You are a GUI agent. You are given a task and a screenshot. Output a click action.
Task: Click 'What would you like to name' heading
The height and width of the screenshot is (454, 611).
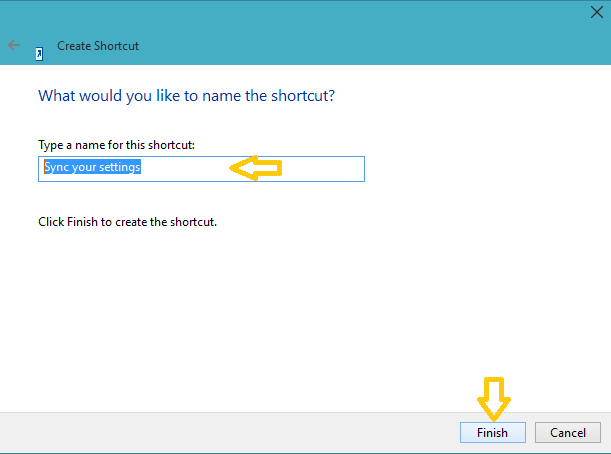[187, 96]
